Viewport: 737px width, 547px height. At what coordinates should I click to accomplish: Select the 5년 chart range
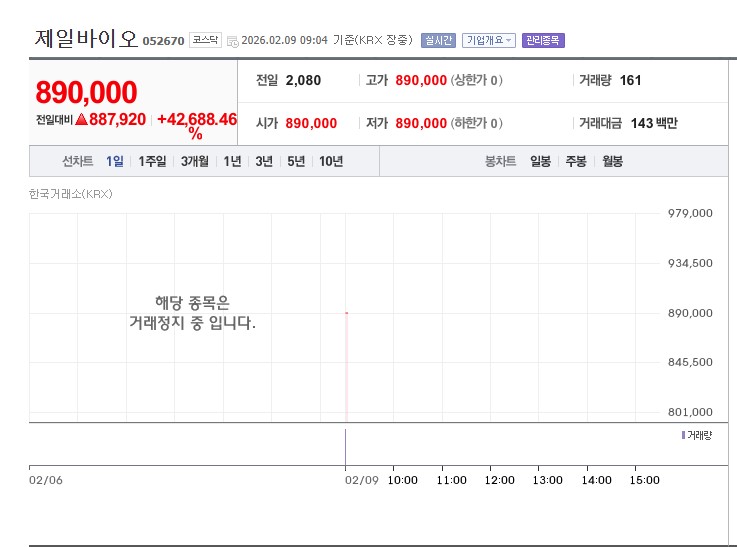coord(296,161)
